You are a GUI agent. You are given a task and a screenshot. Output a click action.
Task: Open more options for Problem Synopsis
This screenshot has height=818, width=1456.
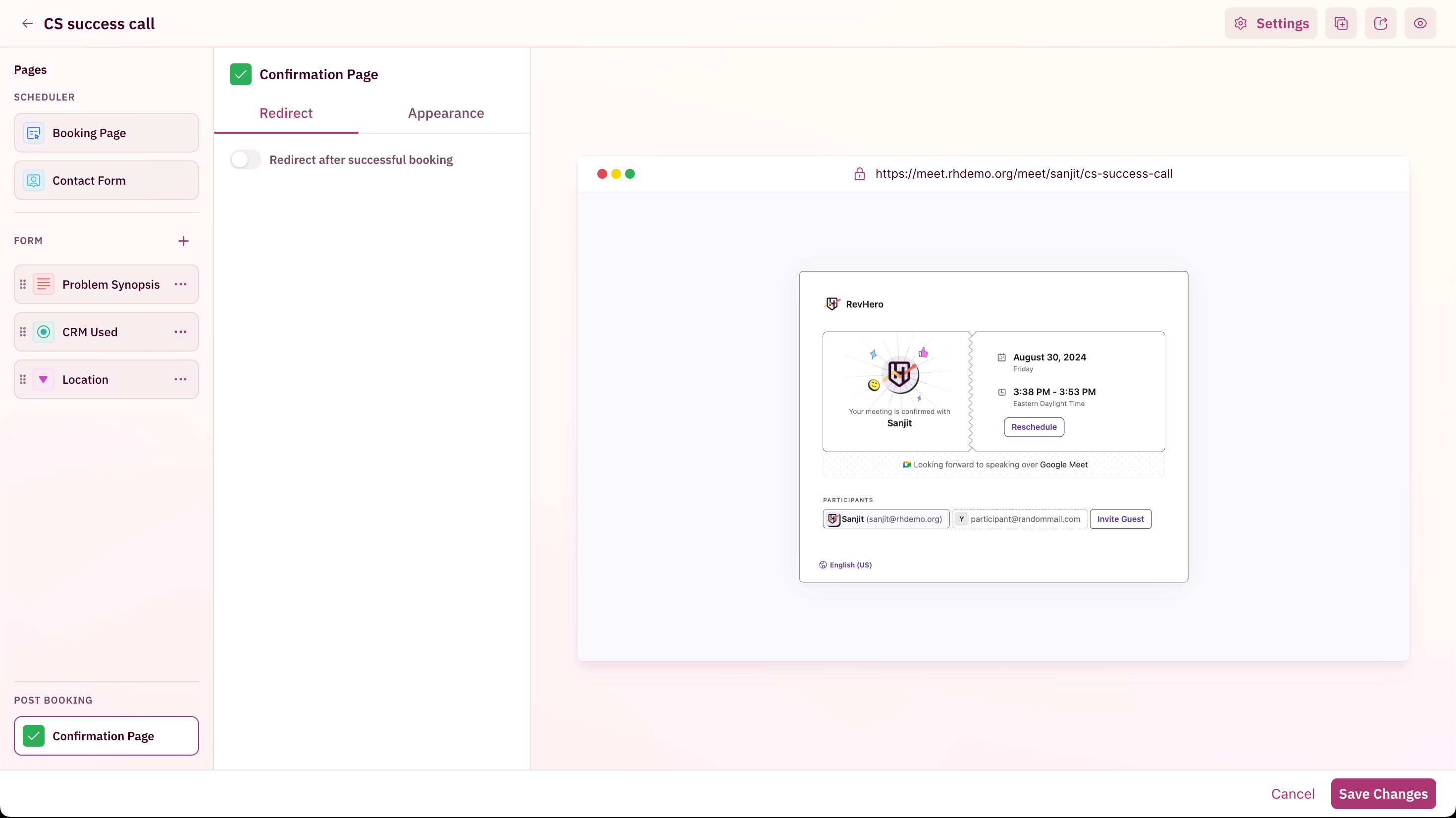pos(180,284)
